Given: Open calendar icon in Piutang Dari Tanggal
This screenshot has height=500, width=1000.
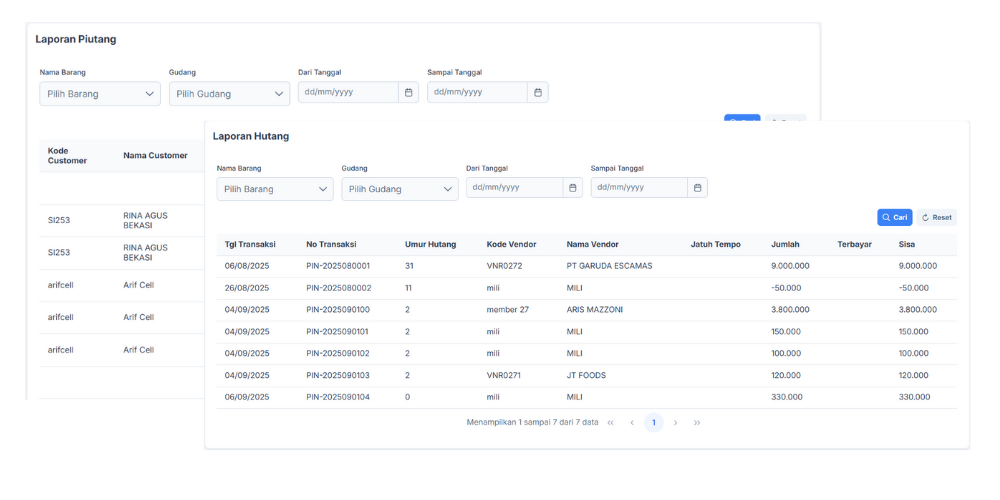Looking at the screenshot, I should (x=408, y=92).
